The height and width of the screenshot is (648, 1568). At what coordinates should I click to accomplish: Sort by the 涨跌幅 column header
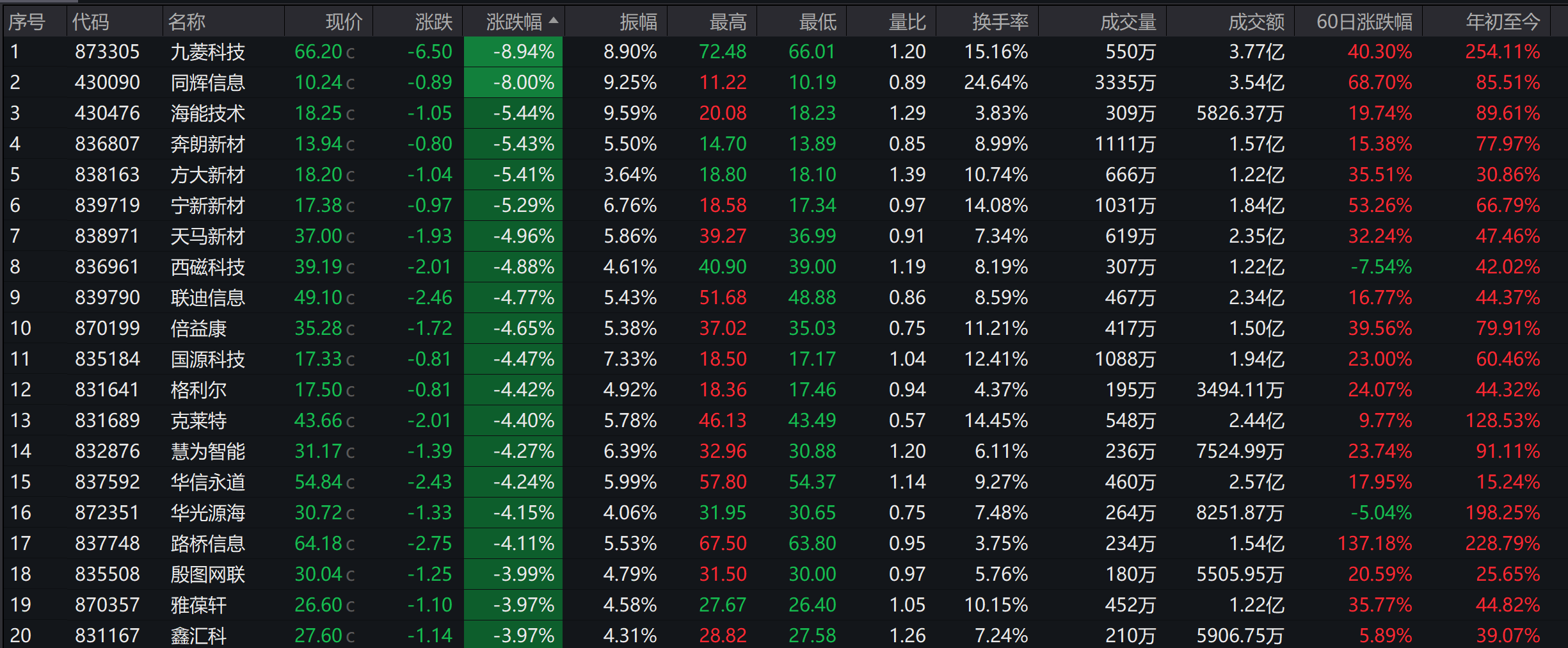[x=514, y=22]
